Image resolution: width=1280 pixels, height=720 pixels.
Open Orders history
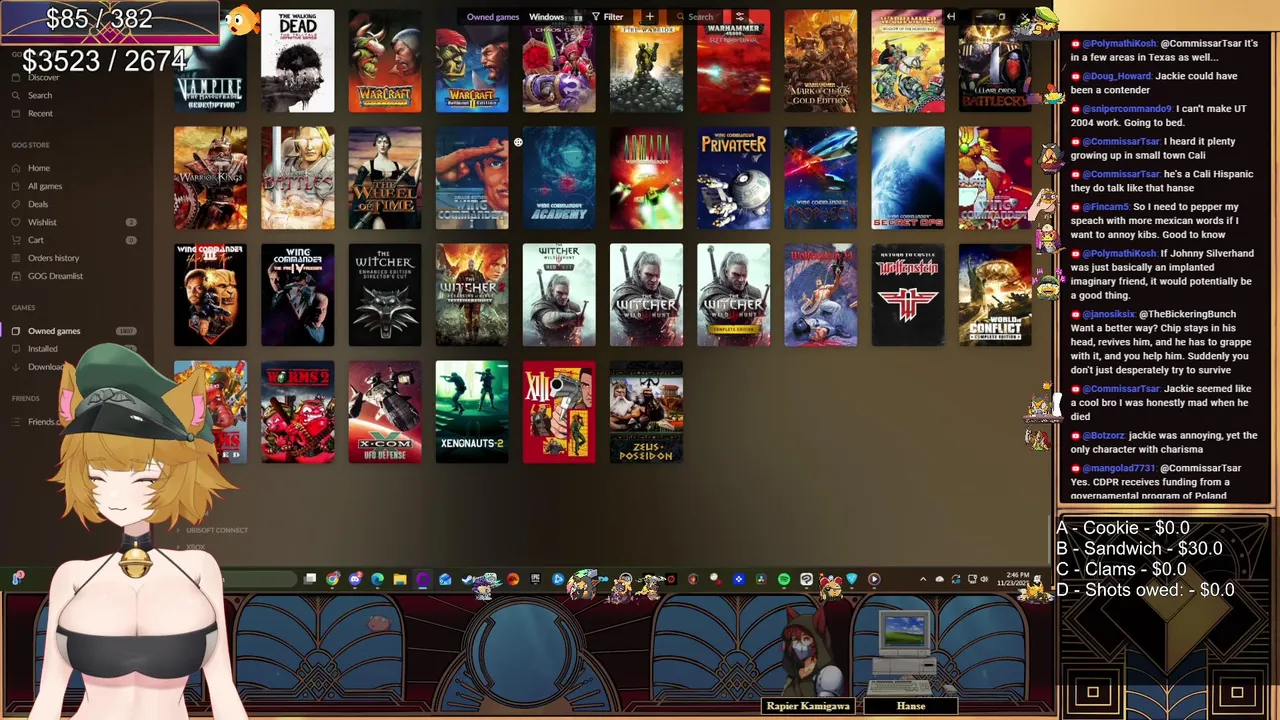[53, 258]
